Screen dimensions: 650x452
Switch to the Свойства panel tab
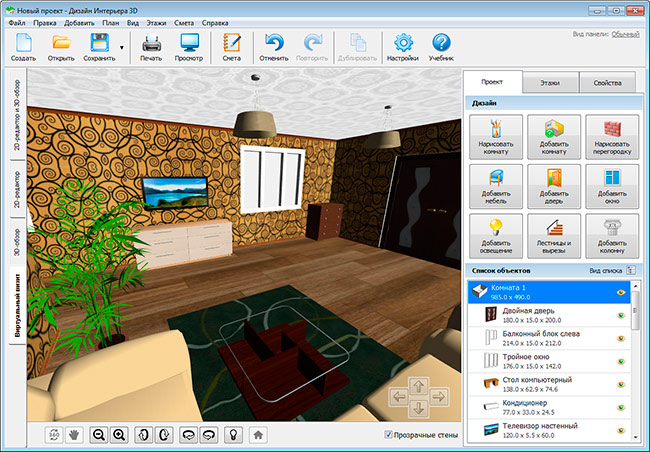(x=607, y=83)
